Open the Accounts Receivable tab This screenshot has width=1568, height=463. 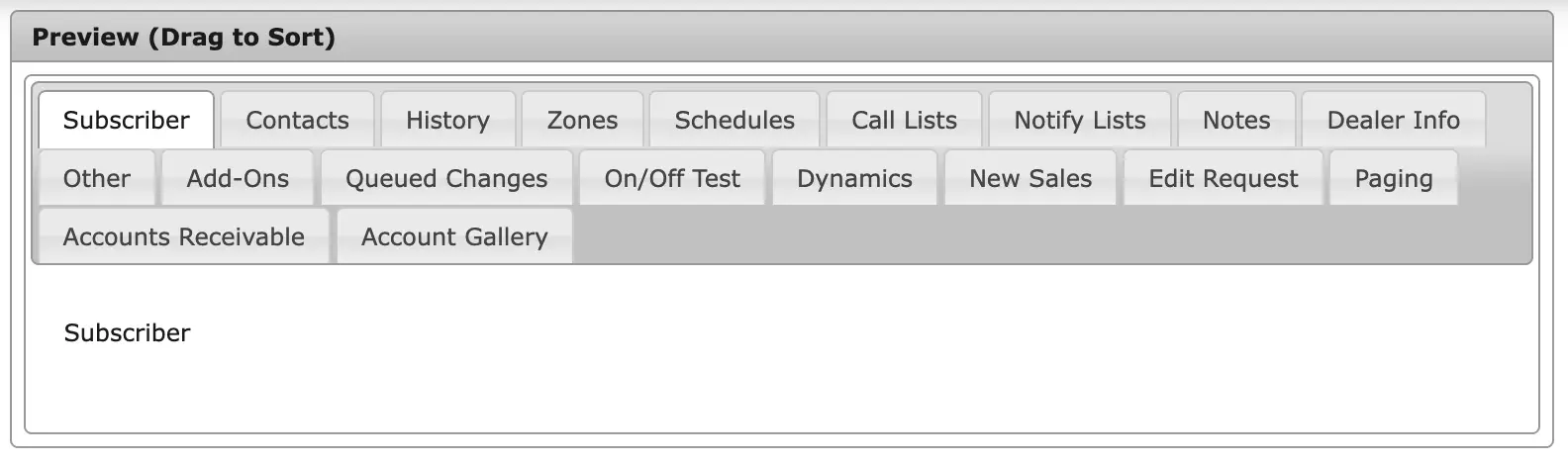click(184, 236)
